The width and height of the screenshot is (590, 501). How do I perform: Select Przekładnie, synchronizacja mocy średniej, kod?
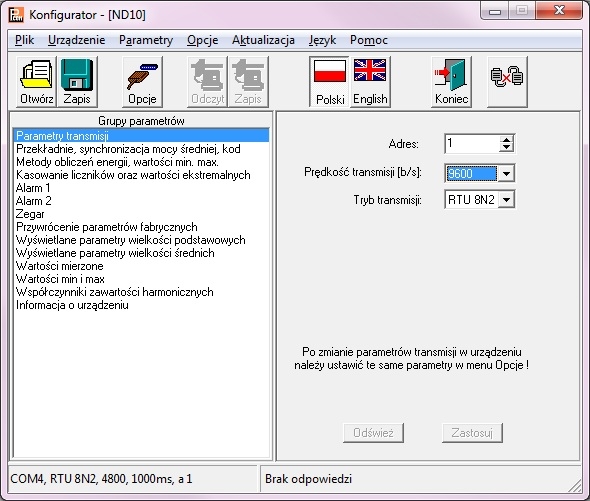point(141,149)
